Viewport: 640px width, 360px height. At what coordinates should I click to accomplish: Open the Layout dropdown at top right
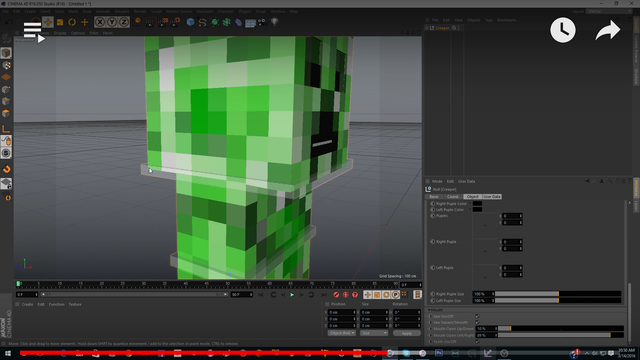point(609,11)
